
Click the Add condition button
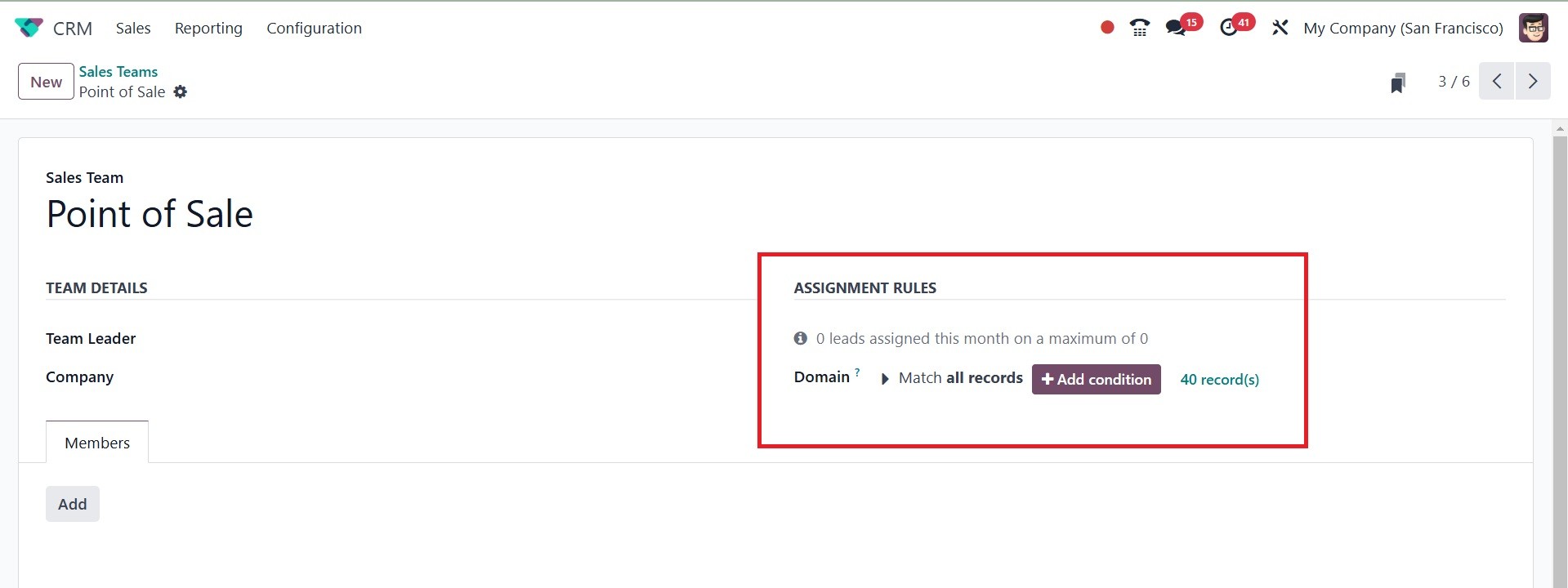pos(1096,379)
